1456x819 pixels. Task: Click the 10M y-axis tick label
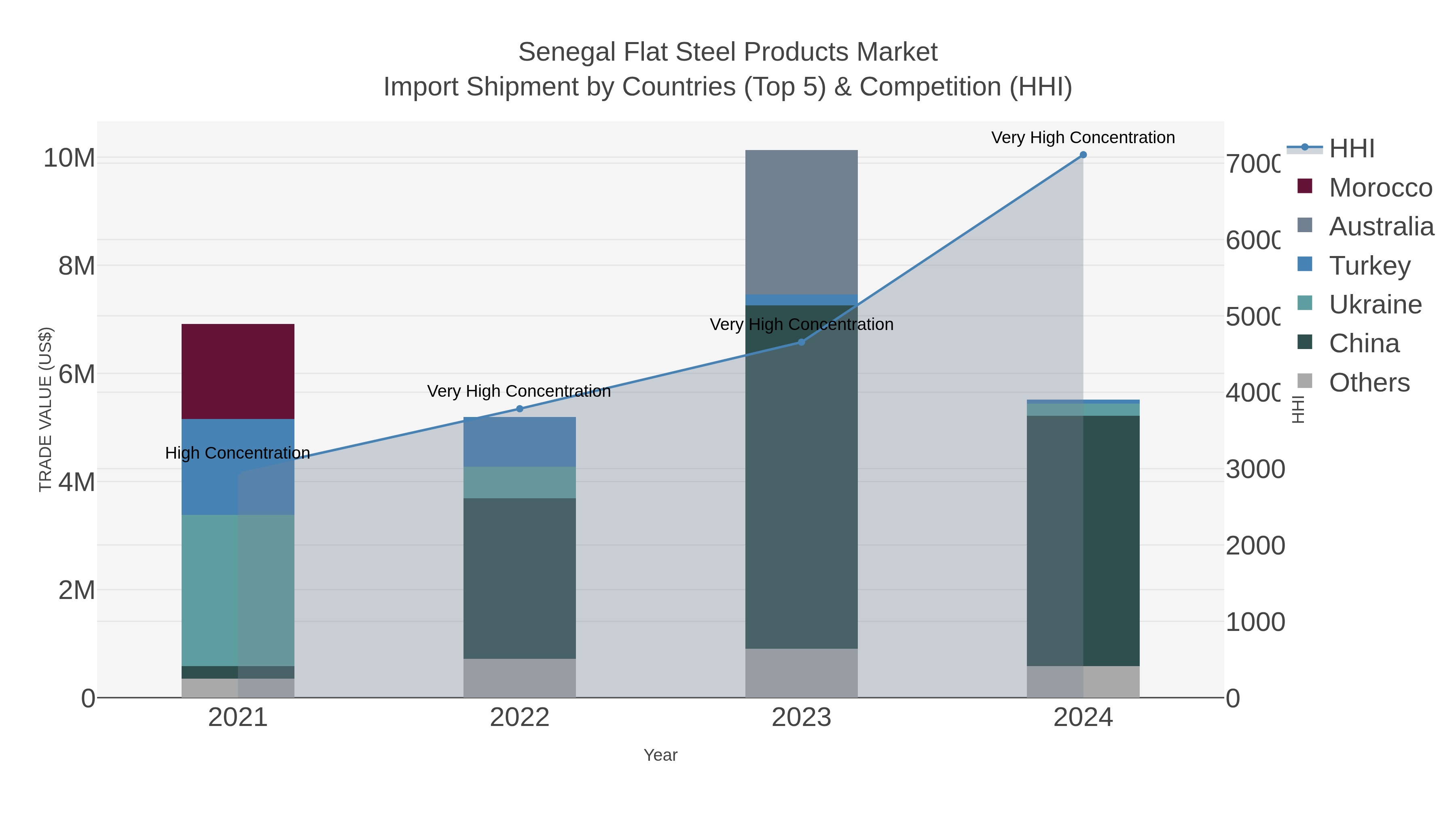69,158
